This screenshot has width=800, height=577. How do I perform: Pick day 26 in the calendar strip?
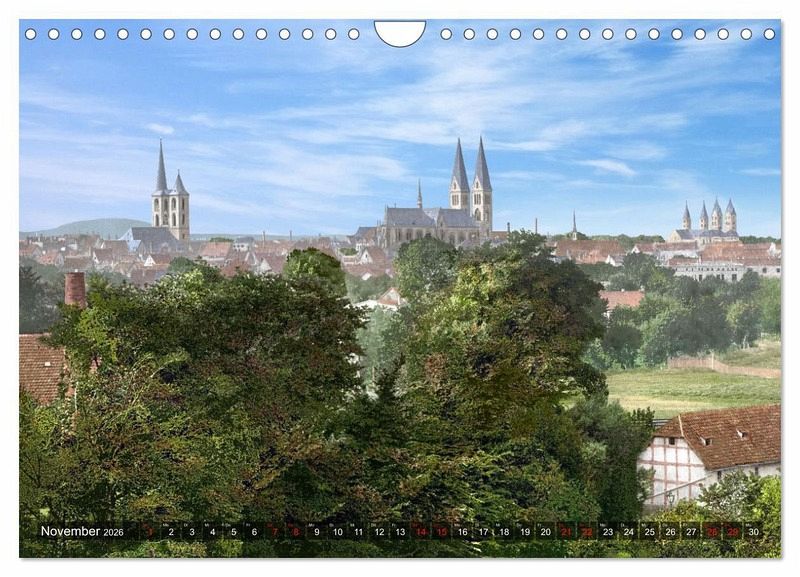coord(670,533)
